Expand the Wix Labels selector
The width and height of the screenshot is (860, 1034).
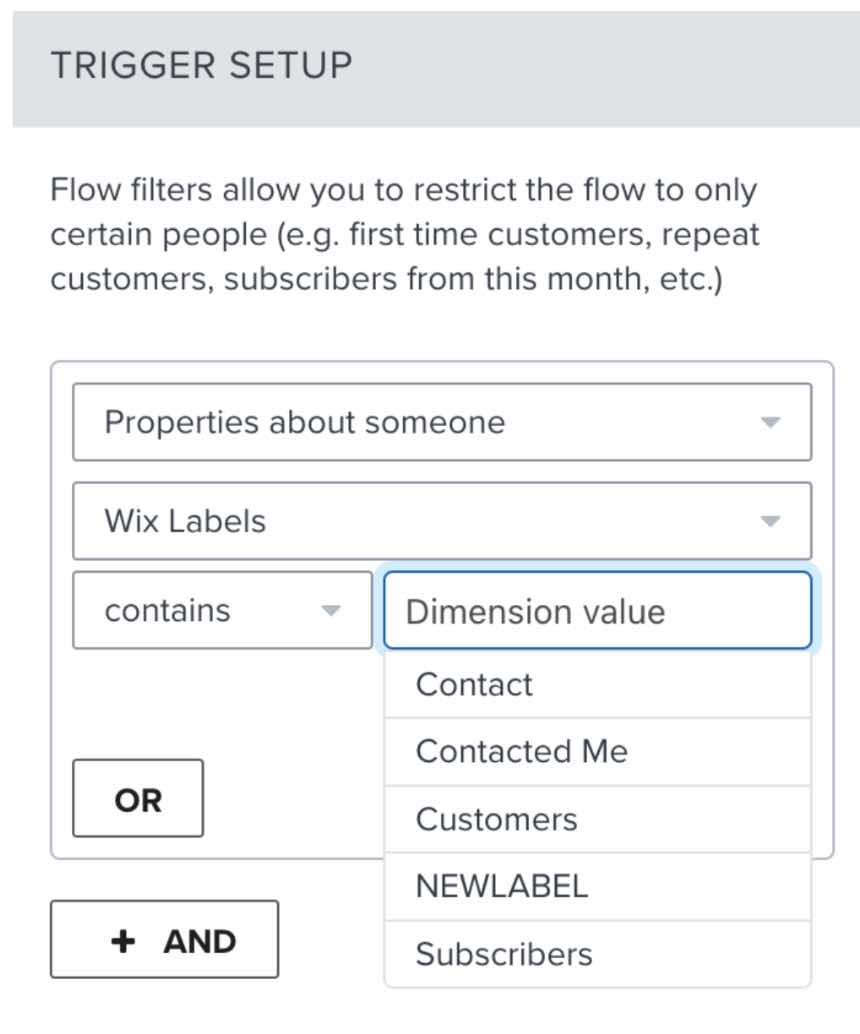point(442,521)
